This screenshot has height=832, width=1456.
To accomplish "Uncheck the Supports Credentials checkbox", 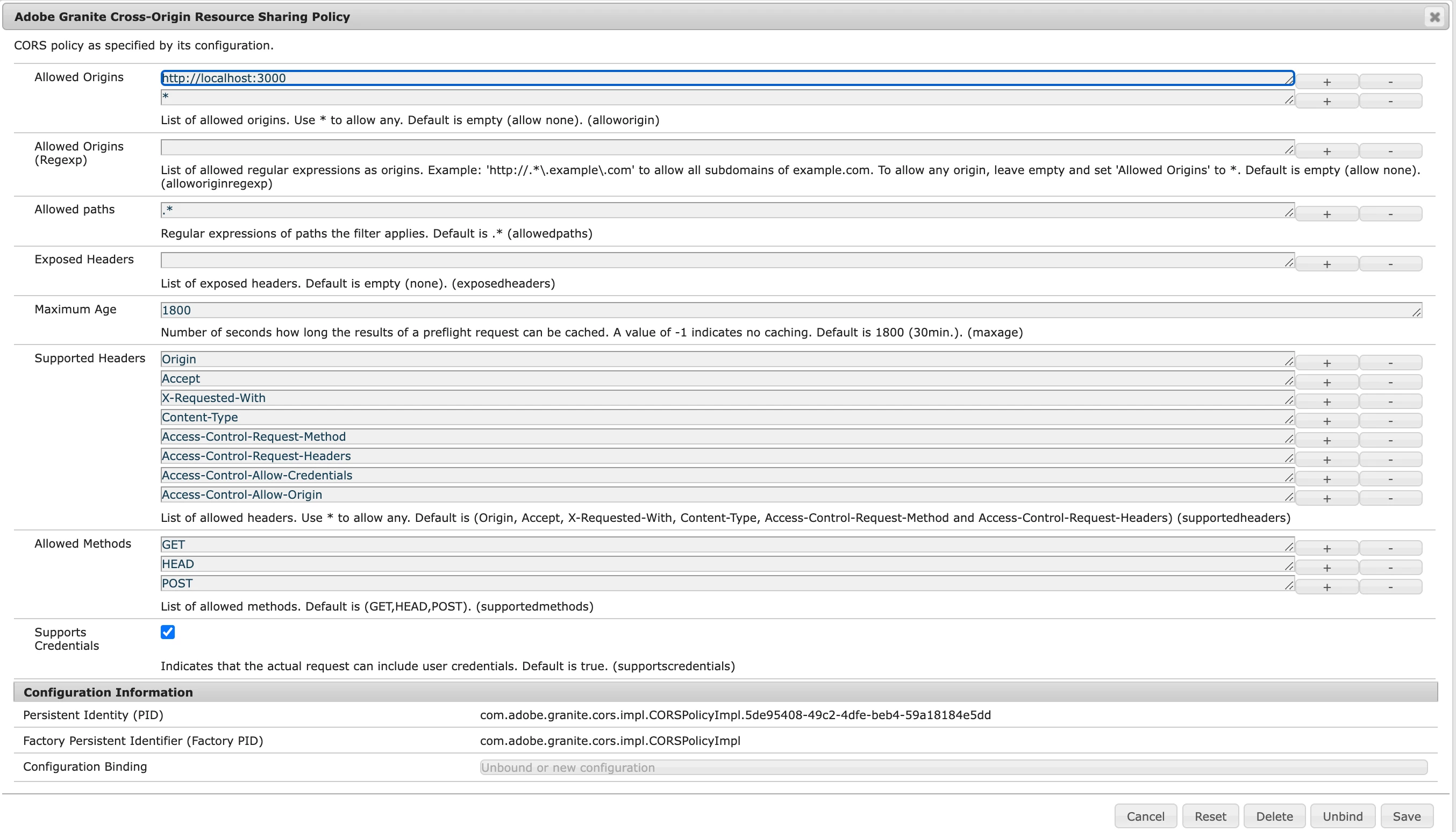I will pos(168,632).
